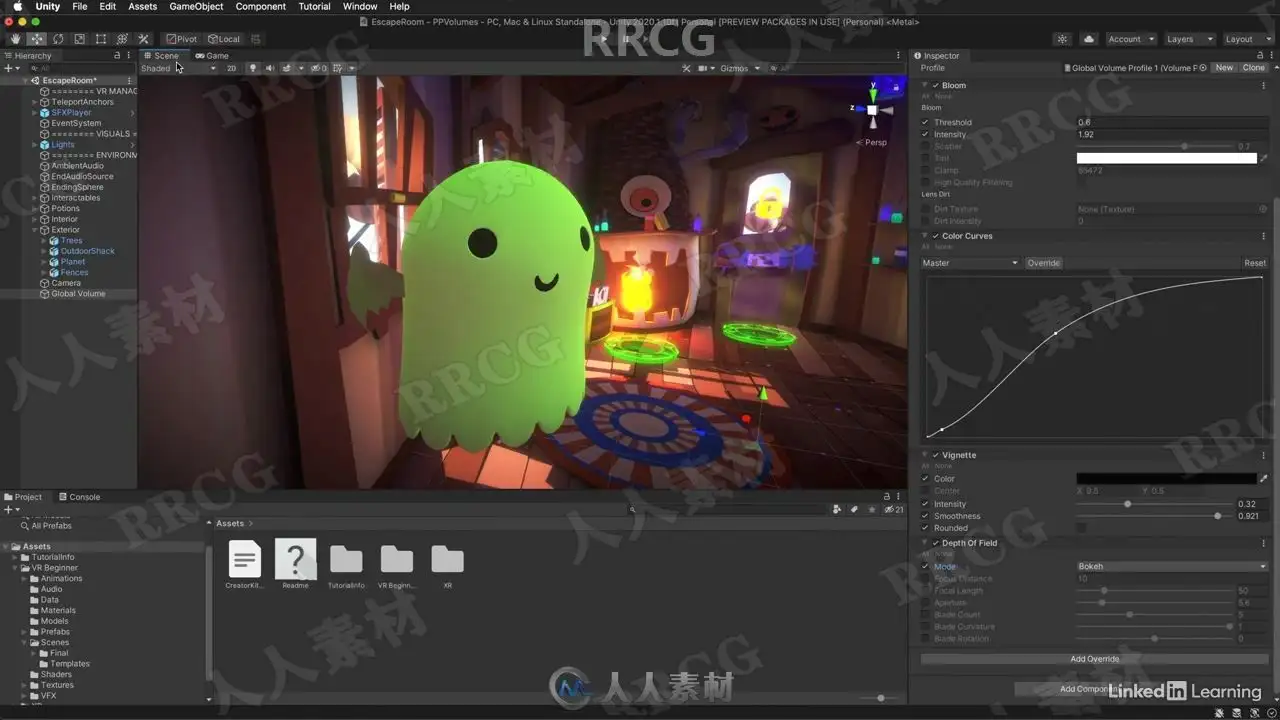
Task: Collapse the VR Beginner folder in Project
Action: pyautogui.click(x=16, y=568)
